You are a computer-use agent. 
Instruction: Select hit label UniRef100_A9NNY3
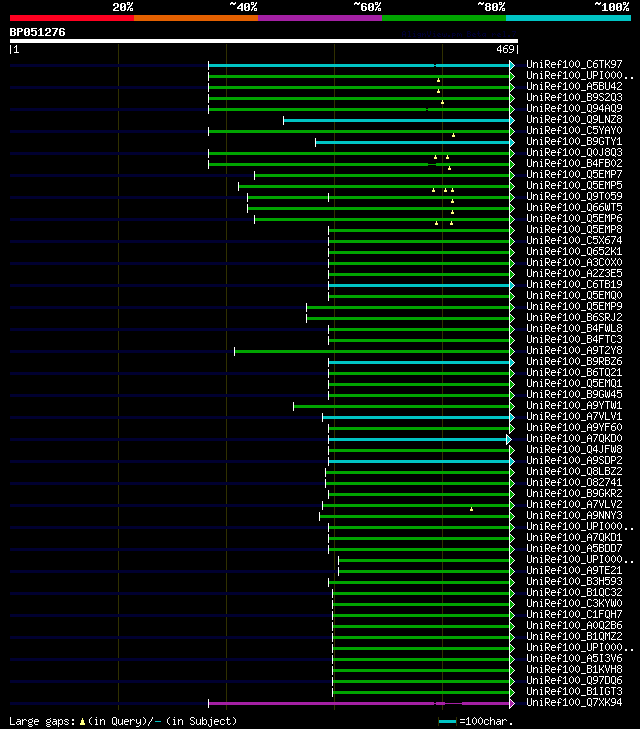[x=574, y=515]
